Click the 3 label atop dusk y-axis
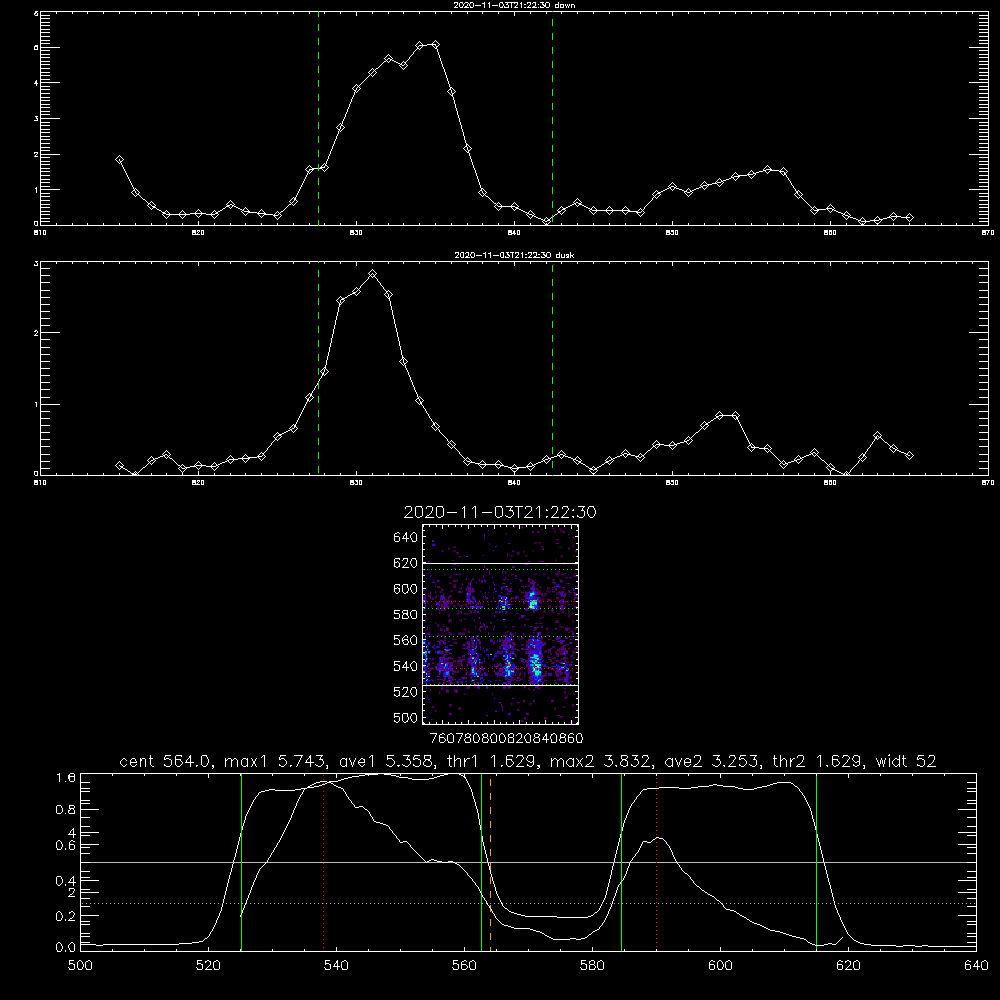The height and width of the screenshot is (1000, 1000). coord(36,264)
